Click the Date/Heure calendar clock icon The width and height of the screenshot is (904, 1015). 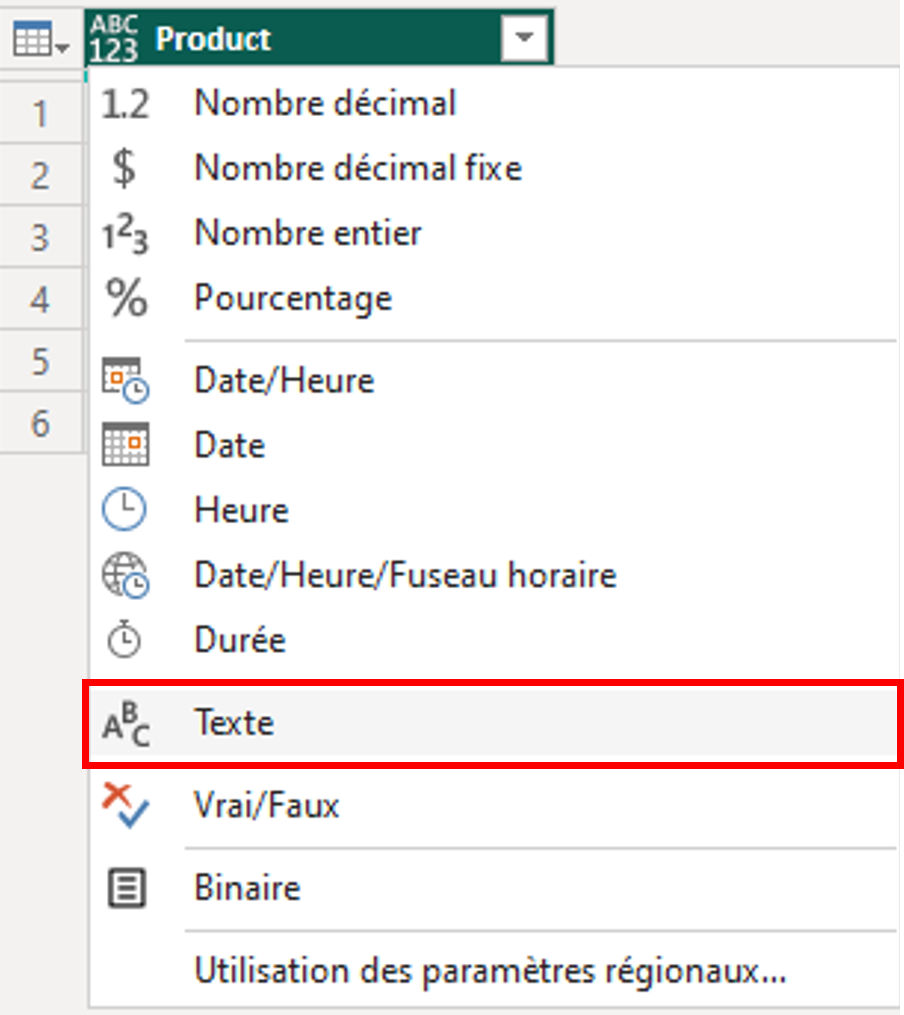tap(125, 381)
